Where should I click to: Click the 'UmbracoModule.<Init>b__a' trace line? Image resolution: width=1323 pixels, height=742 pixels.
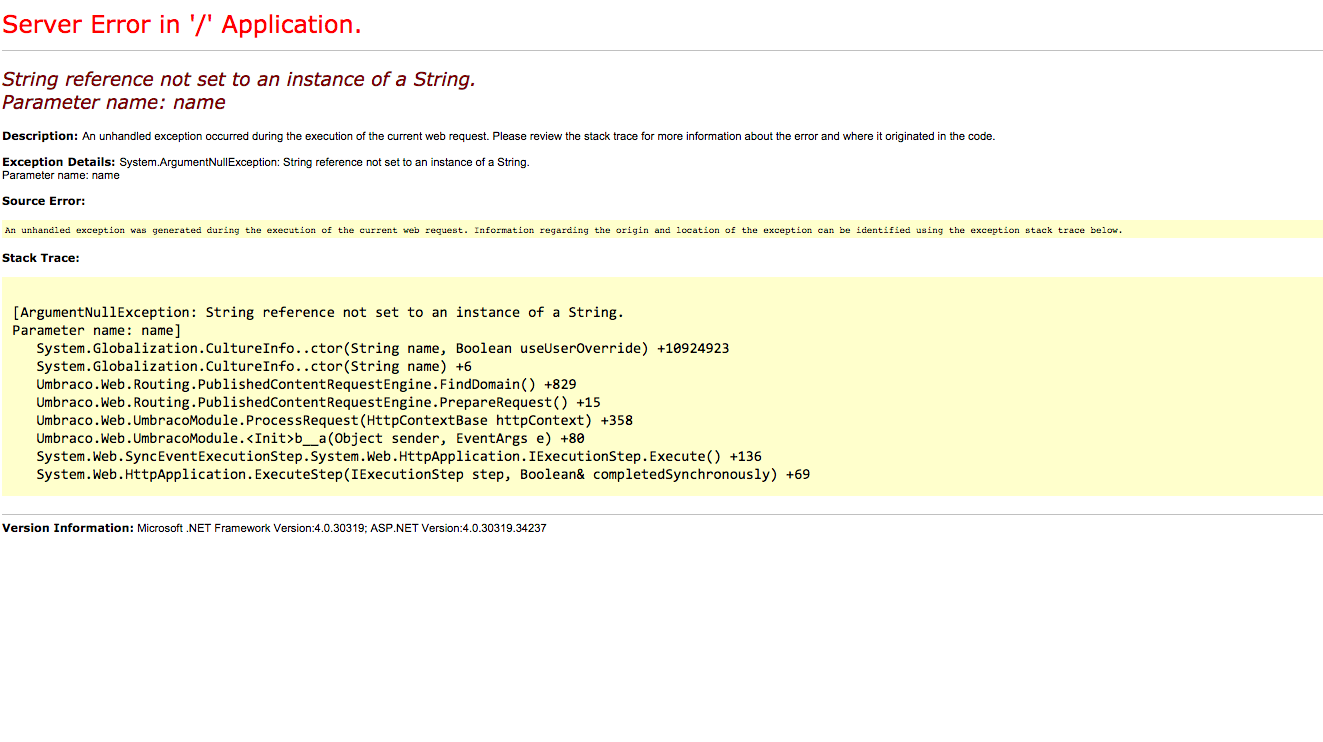[310, 439]
